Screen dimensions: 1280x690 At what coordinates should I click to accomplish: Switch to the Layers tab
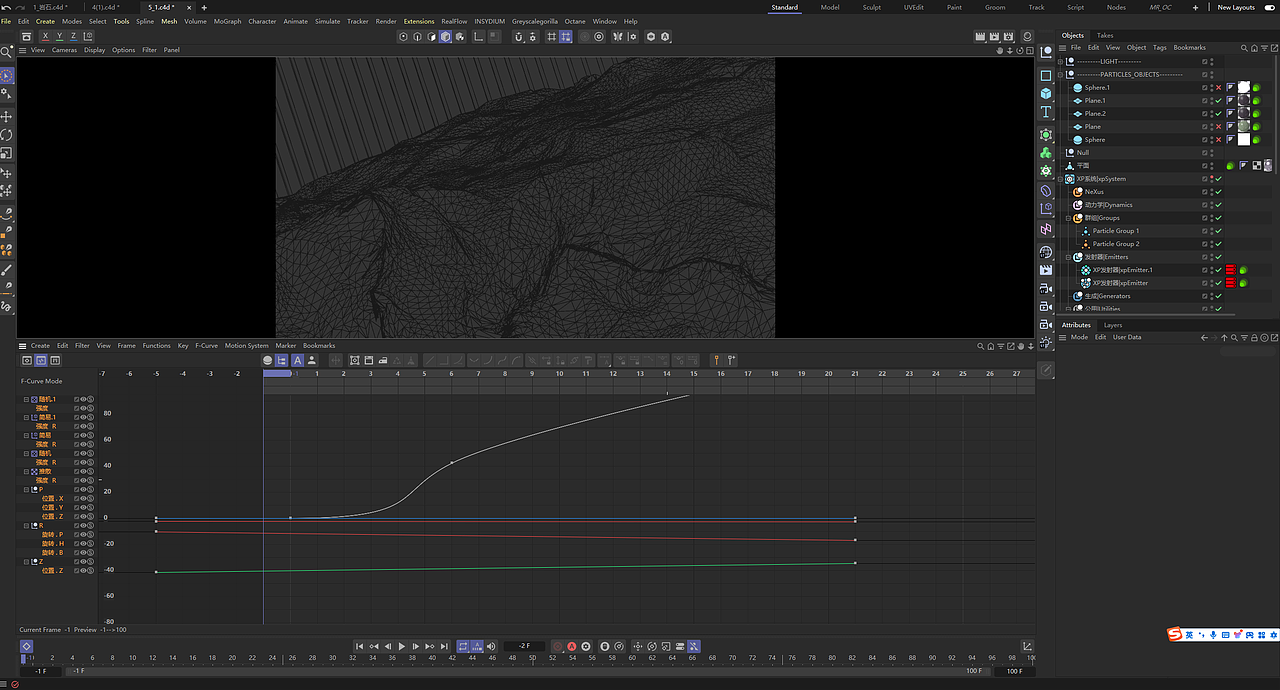point(1113,325)
